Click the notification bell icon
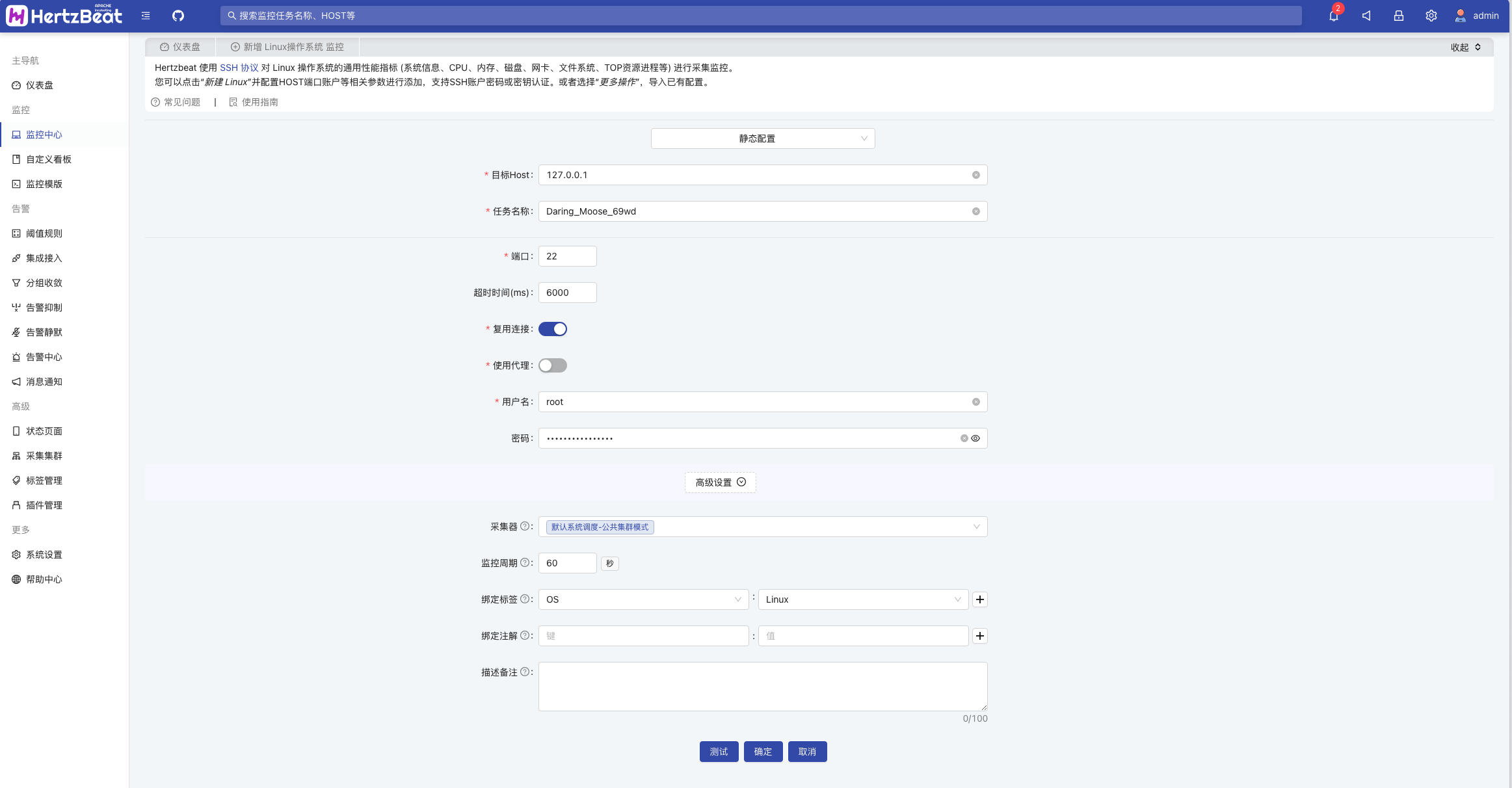1512x788 pixels. [x=1333, y=16]
